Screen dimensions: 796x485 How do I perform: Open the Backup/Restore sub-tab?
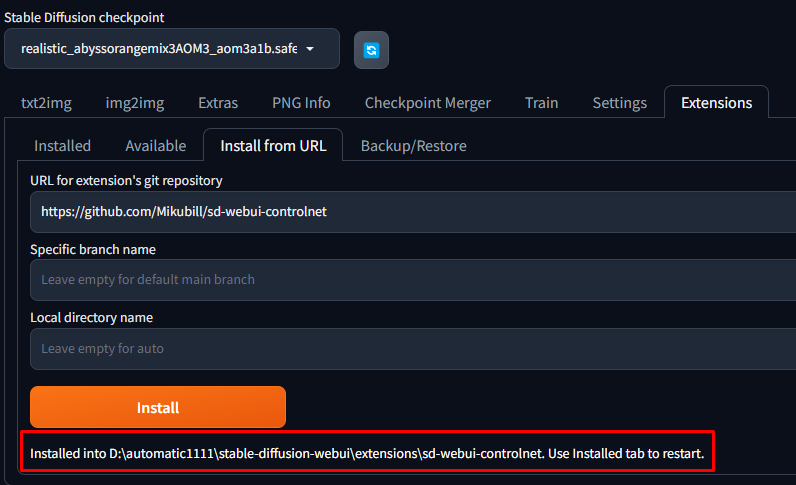[x=413, y=146]
